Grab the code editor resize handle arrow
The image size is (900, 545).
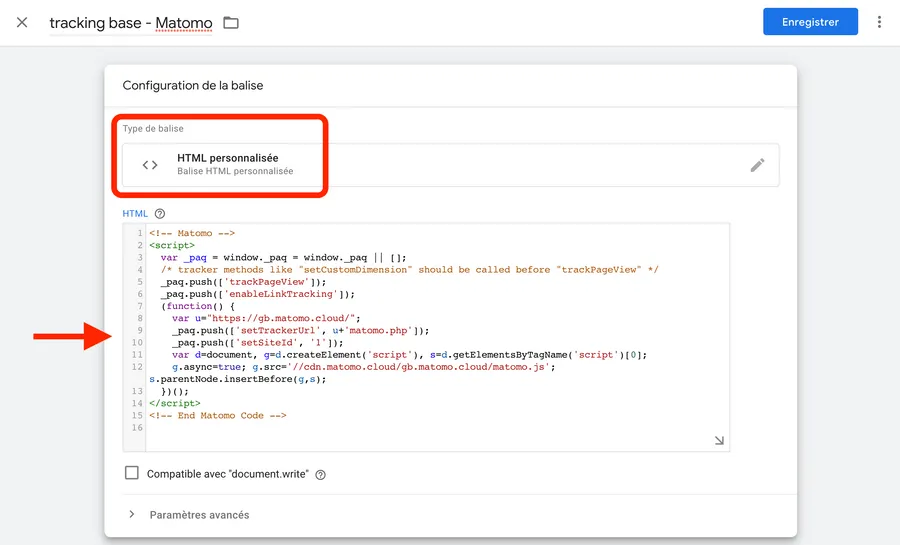(x=719, y=440)
